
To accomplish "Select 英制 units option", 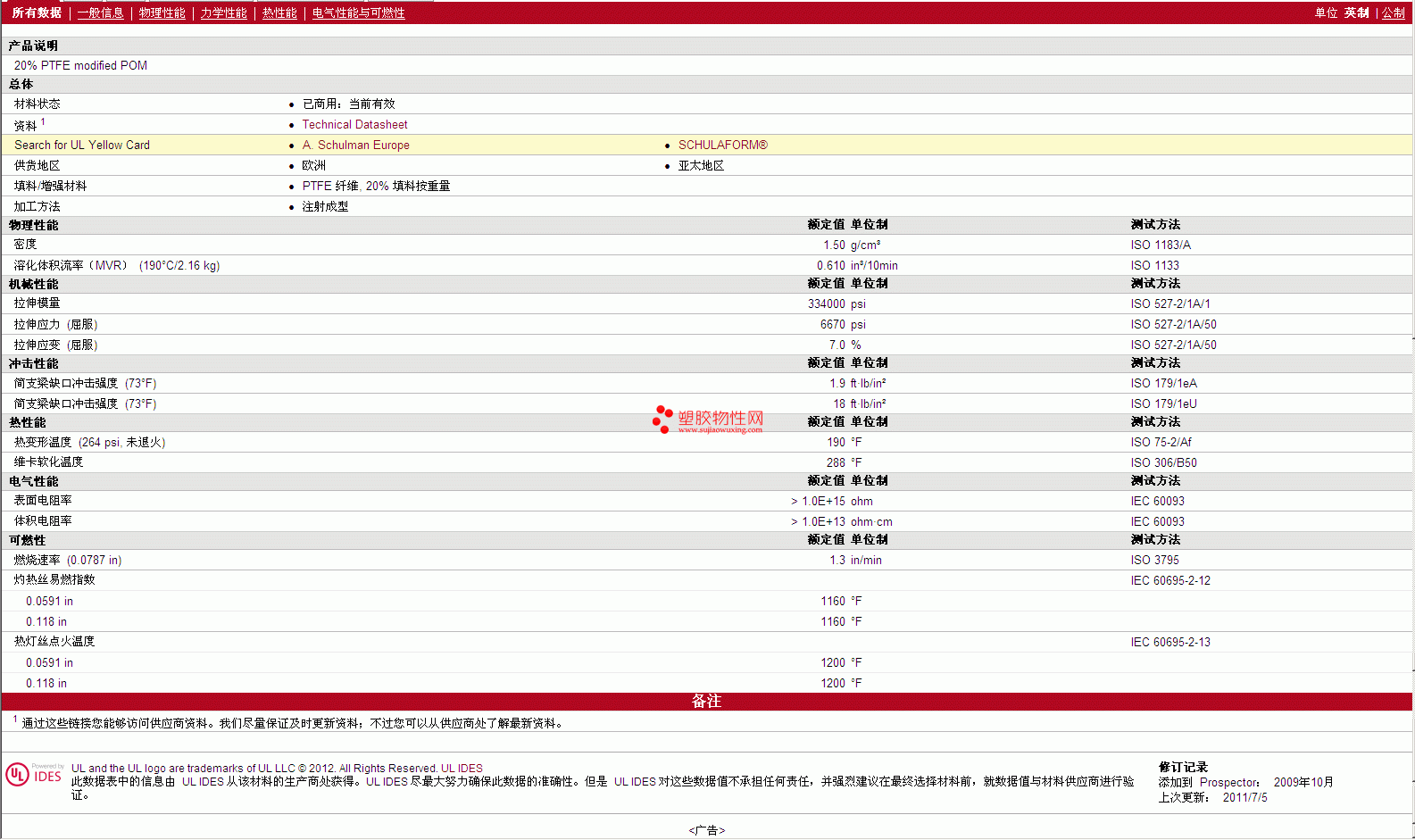I will click(x=1356, y=12).
